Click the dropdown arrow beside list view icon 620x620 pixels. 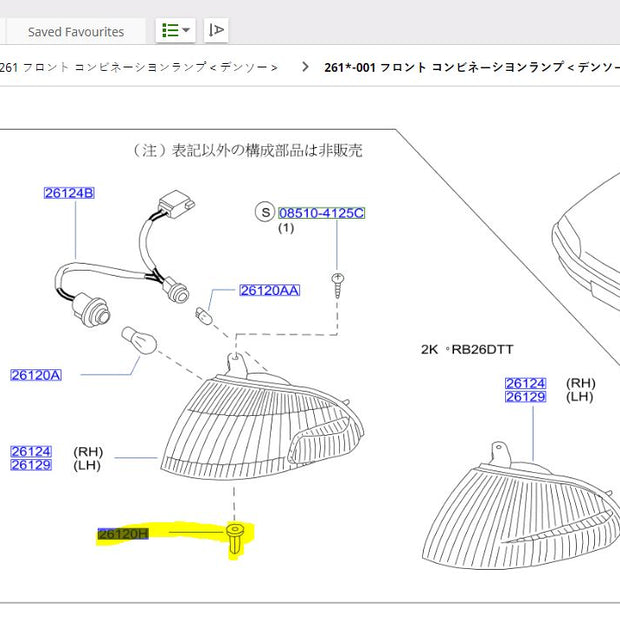(187, 31)
